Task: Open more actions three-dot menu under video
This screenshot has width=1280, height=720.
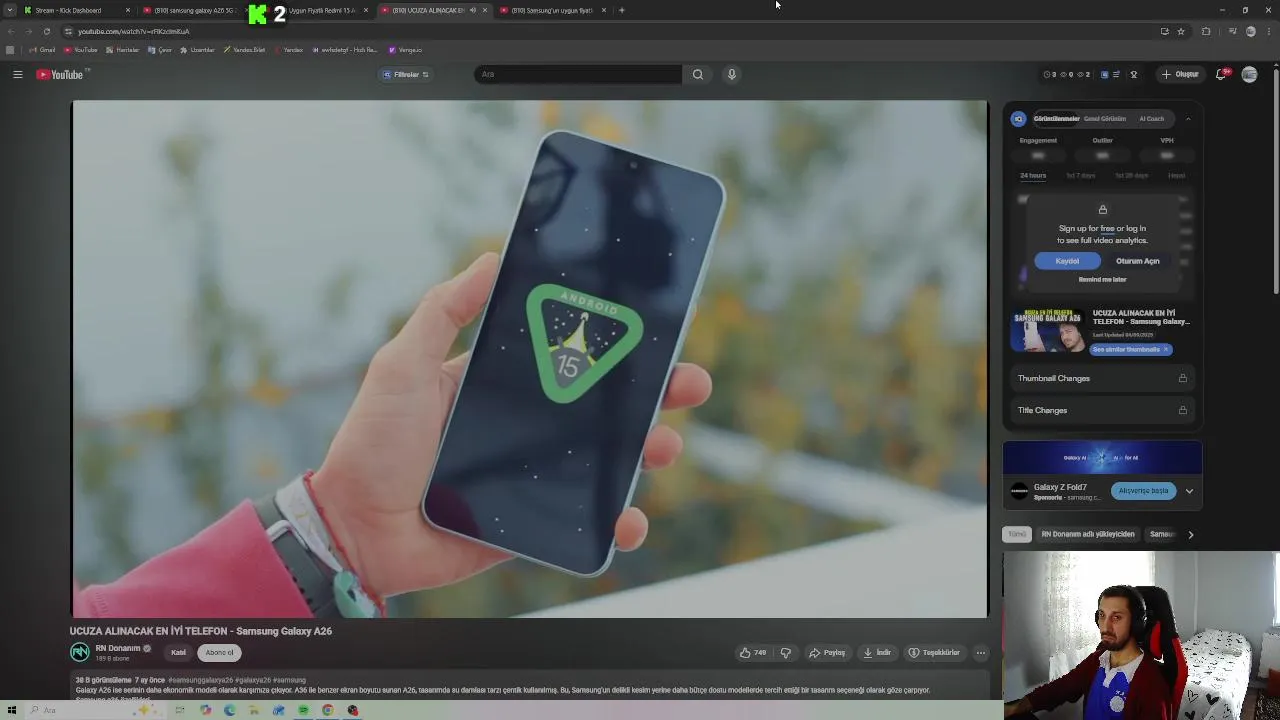Action: click(981, 653)
